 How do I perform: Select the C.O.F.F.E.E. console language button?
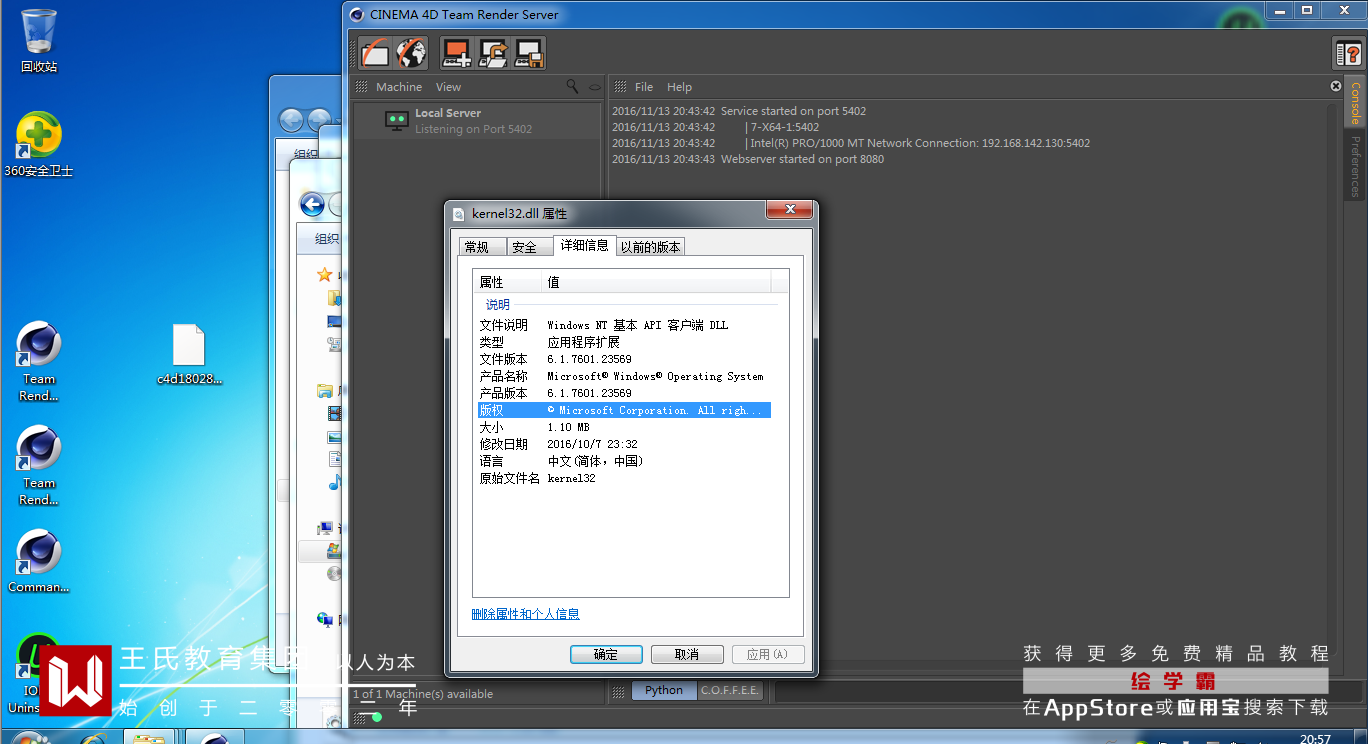pyautogui.click(x=730, y=690)
